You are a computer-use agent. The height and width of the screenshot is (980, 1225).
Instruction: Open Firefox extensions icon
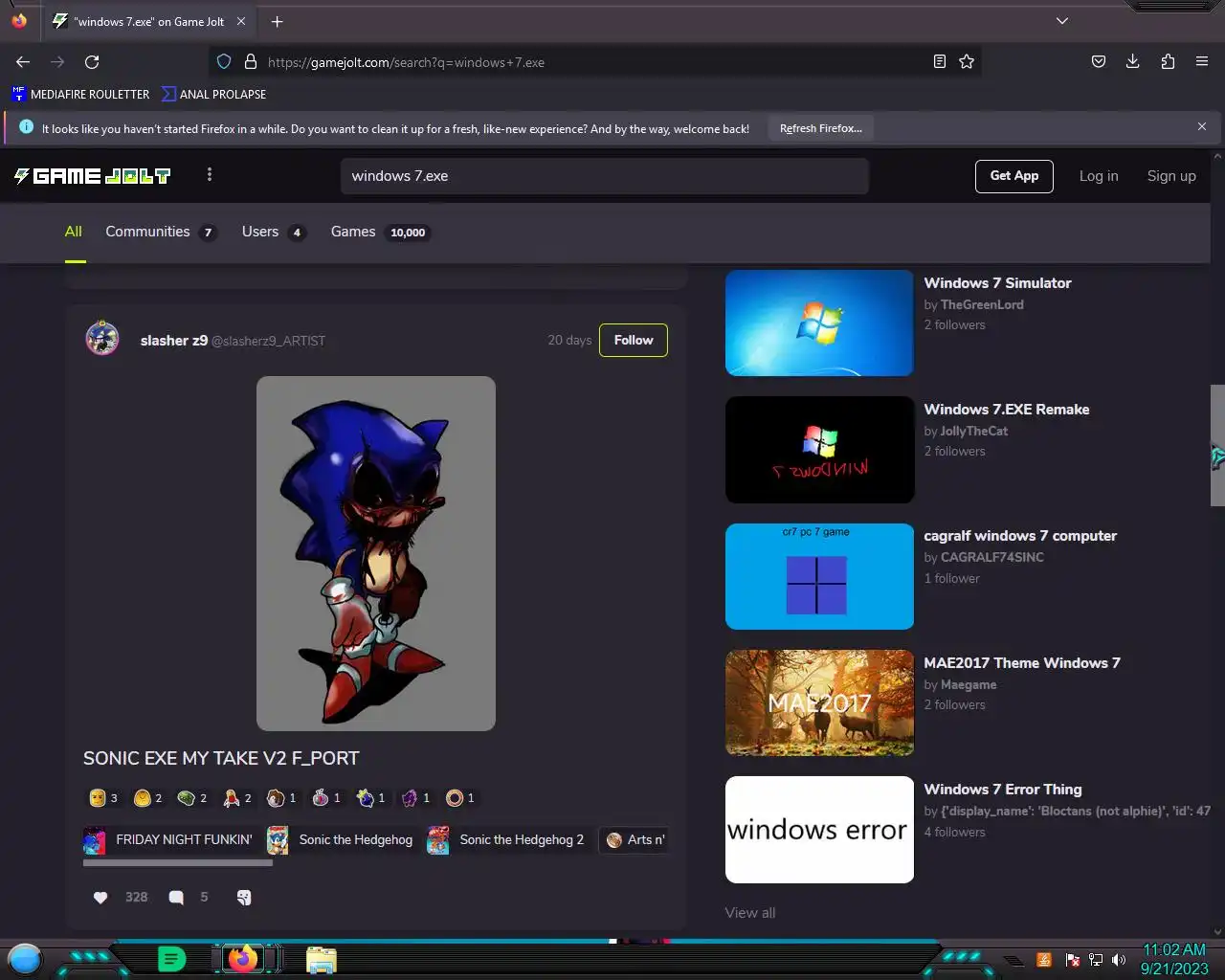tap(1168, 62)
